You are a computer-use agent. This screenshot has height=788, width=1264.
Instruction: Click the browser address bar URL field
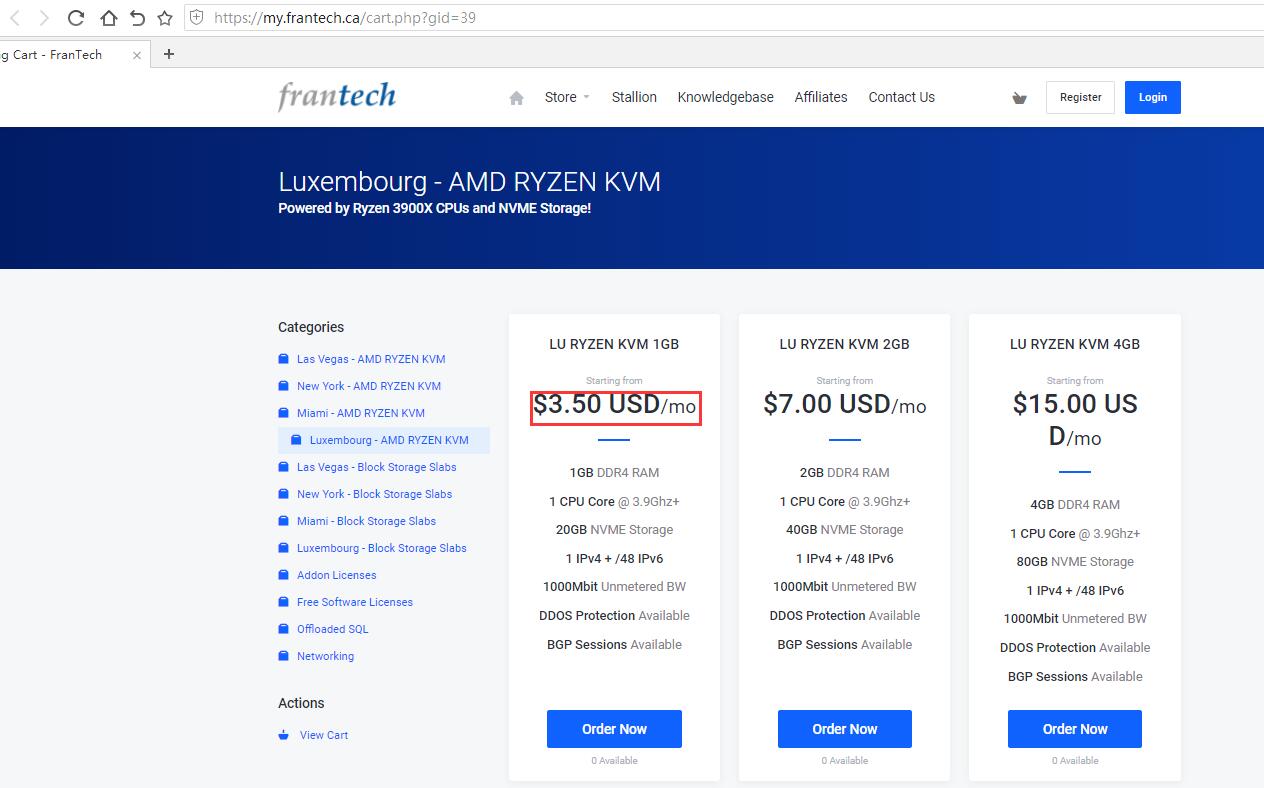[x=700, y=17]
